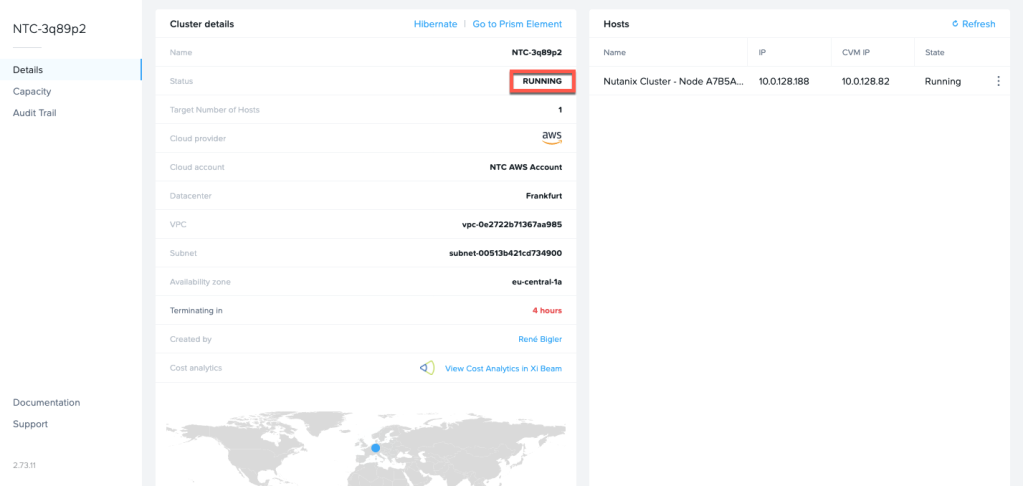The height and width of the screenshot is (486, 1023).
Task: Click CVM IP 10.0.128.82
Action: [x=865, y=82]
